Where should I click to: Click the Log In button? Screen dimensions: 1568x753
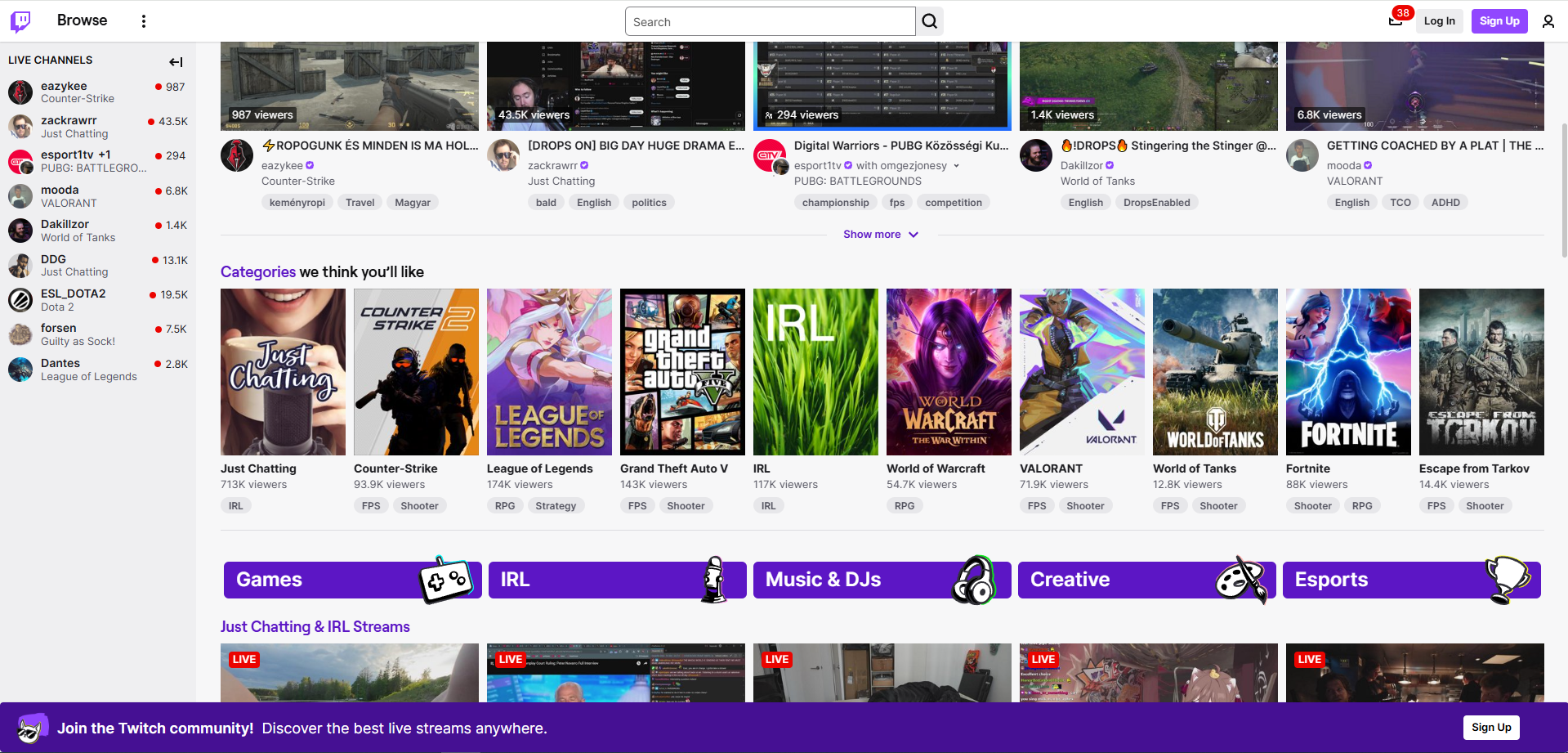point(1440,21)
